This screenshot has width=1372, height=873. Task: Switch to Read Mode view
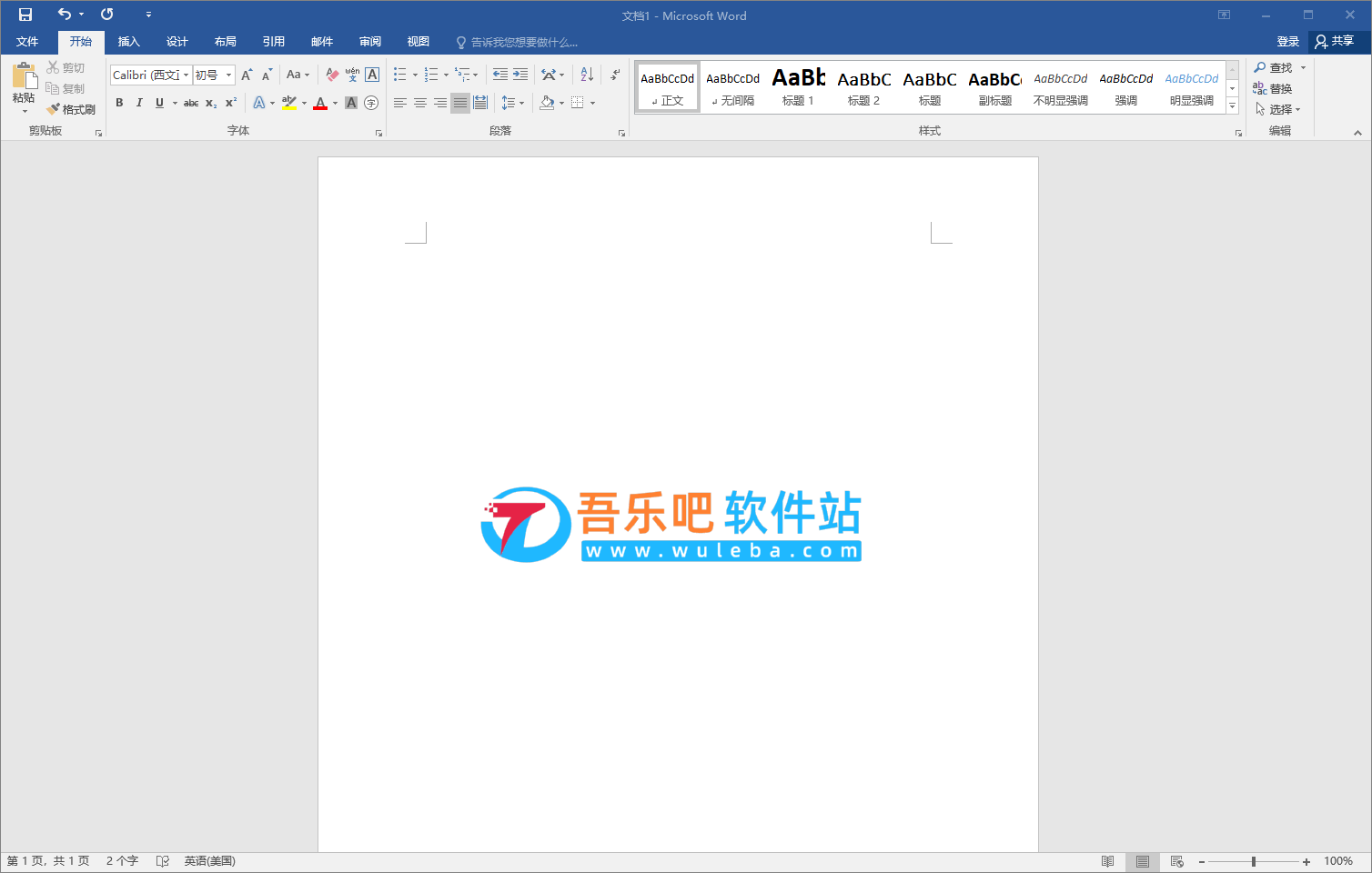click(x=1107, y=861)
